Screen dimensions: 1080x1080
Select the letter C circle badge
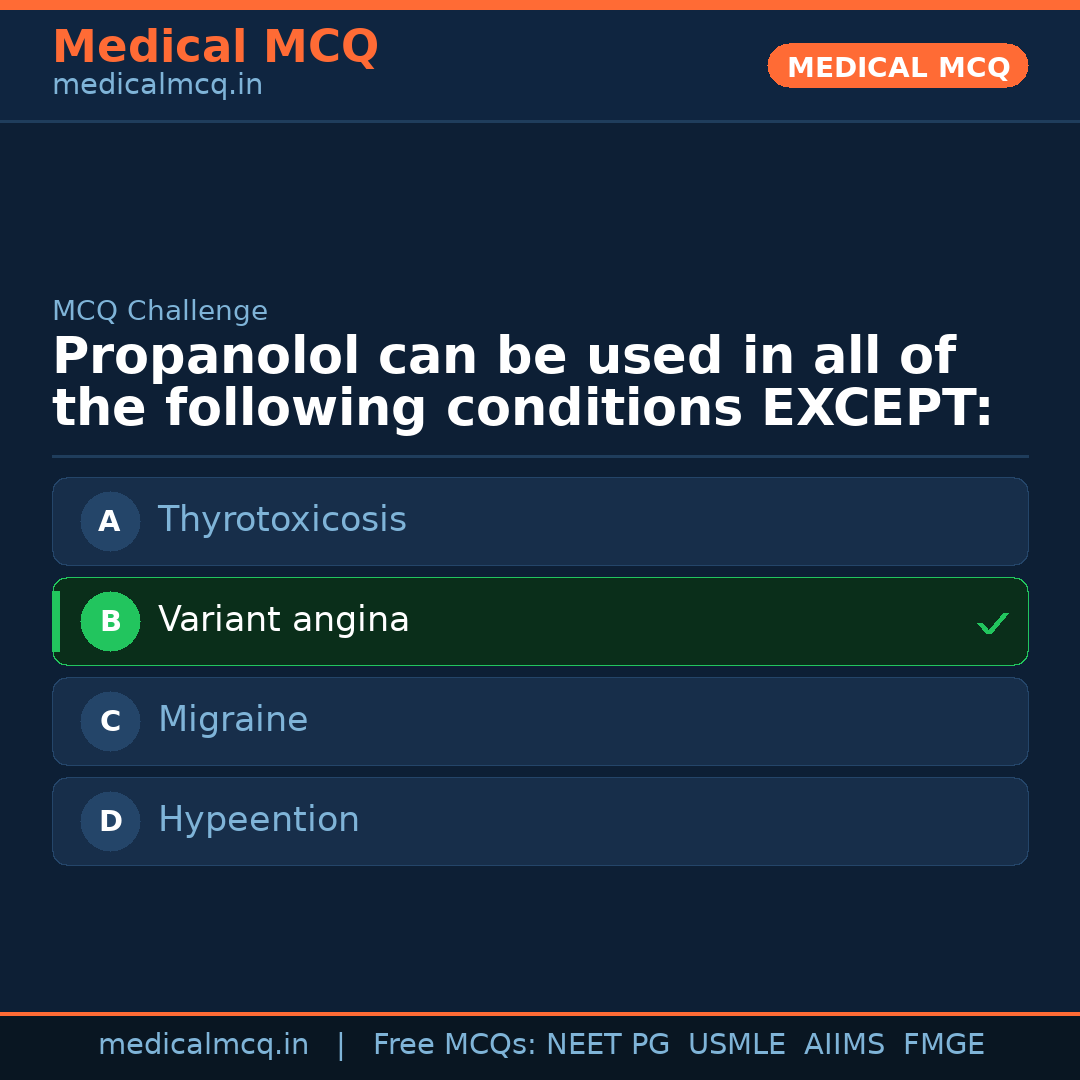[110, 721]
